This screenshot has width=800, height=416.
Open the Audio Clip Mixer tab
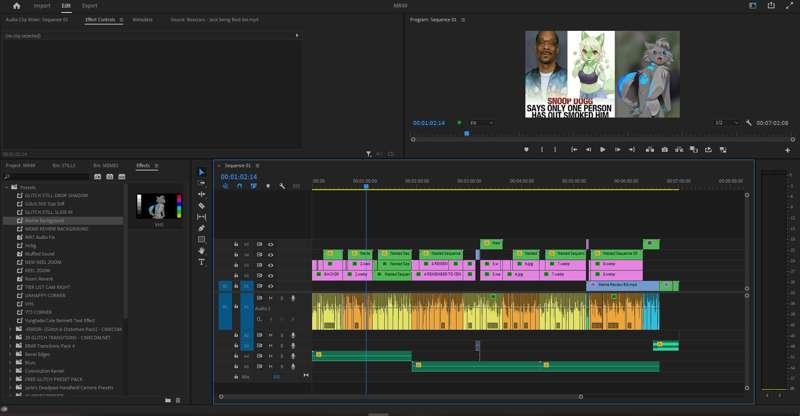pos(37,20)
